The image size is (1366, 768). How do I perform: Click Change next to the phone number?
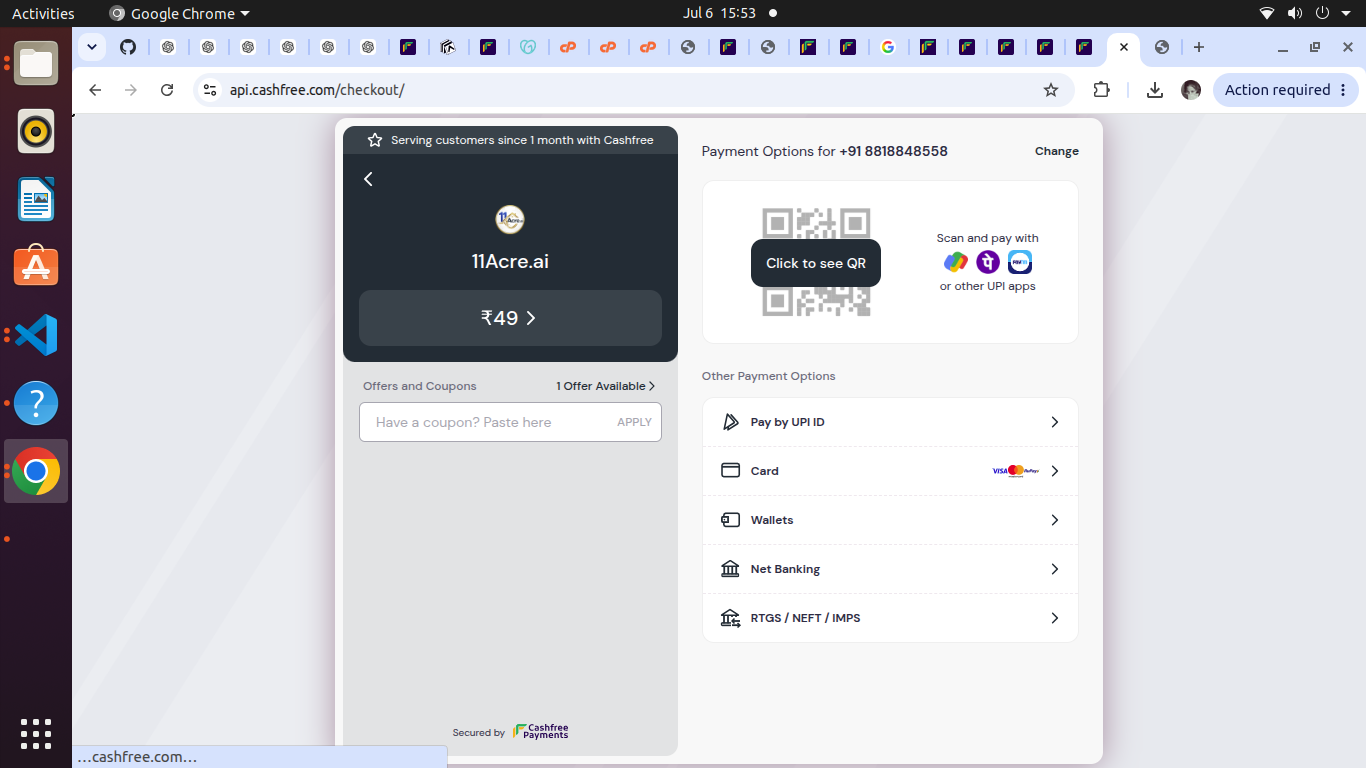(x=1057, y=152)
